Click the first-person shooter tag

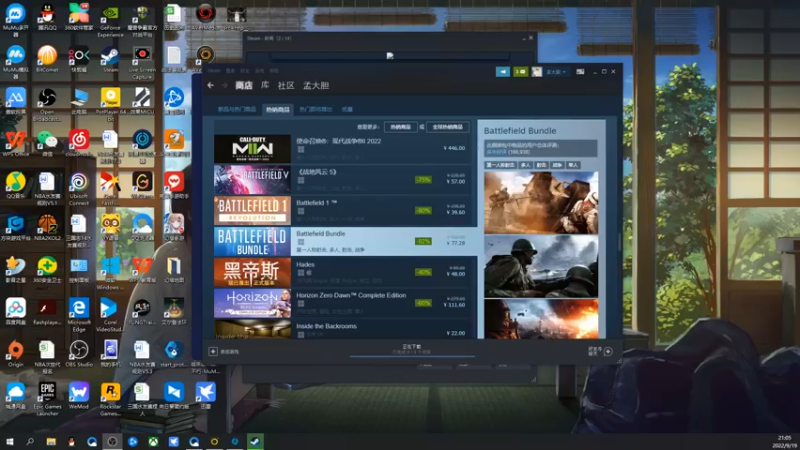coord(501,165)
